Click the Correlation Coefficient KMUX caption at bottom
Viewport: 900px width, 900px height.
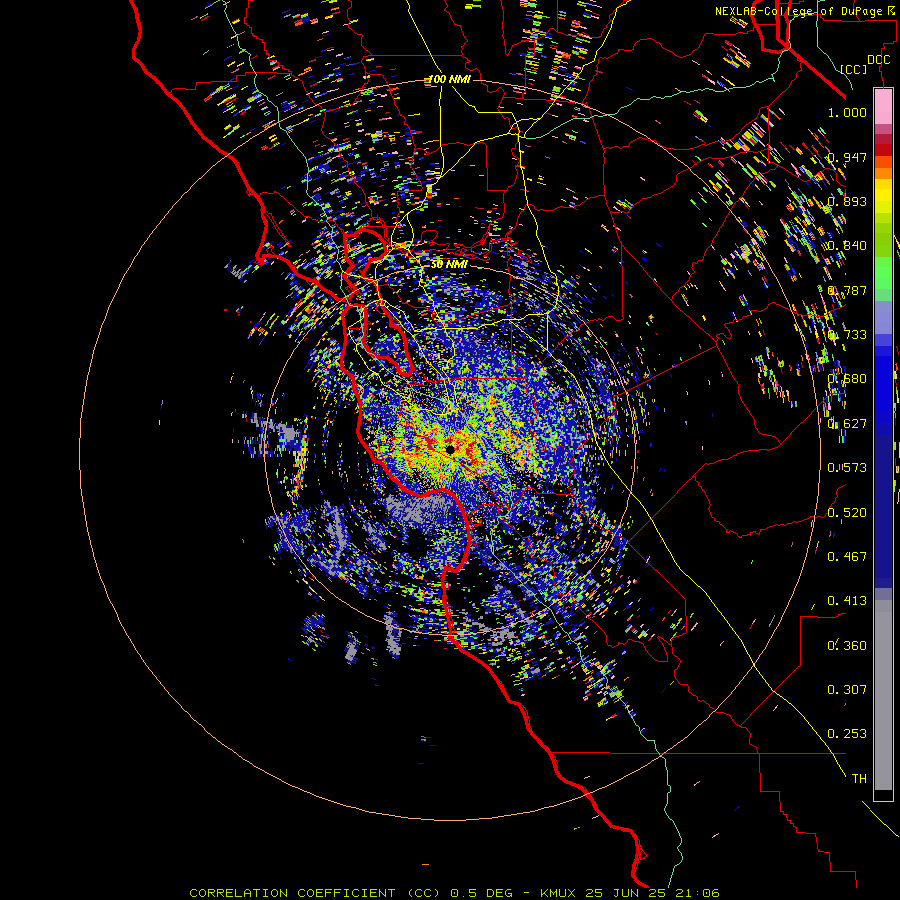(x=454, y=893)
